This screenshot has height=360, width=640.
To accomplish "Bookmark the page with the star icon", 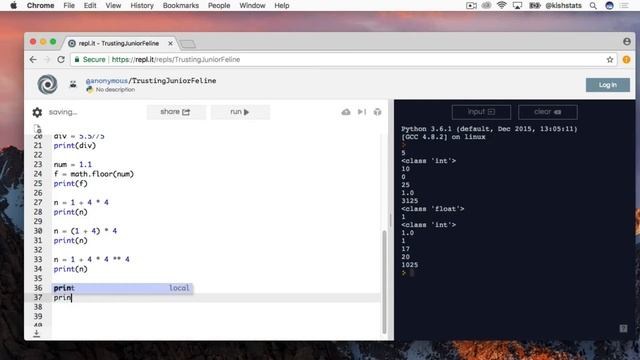I will pos(610,60).
